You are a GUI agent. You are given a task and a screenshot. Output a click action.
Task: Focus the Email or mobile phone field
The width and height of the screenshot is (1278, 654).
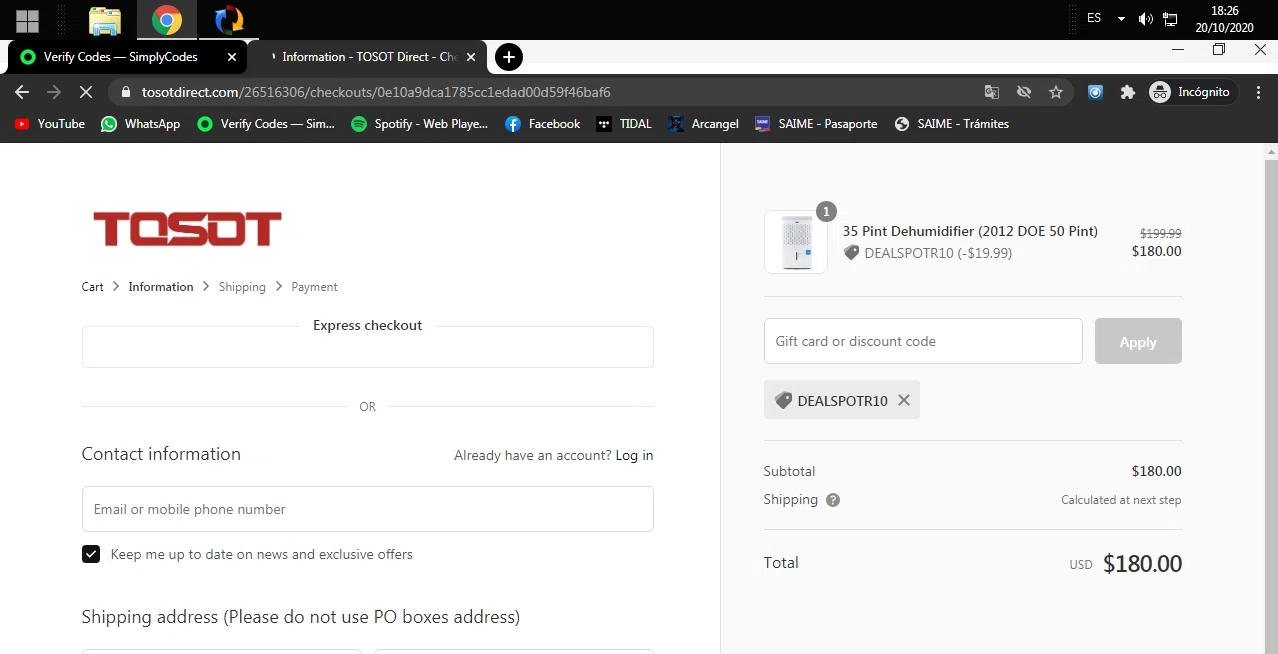(x=368, y=509)
